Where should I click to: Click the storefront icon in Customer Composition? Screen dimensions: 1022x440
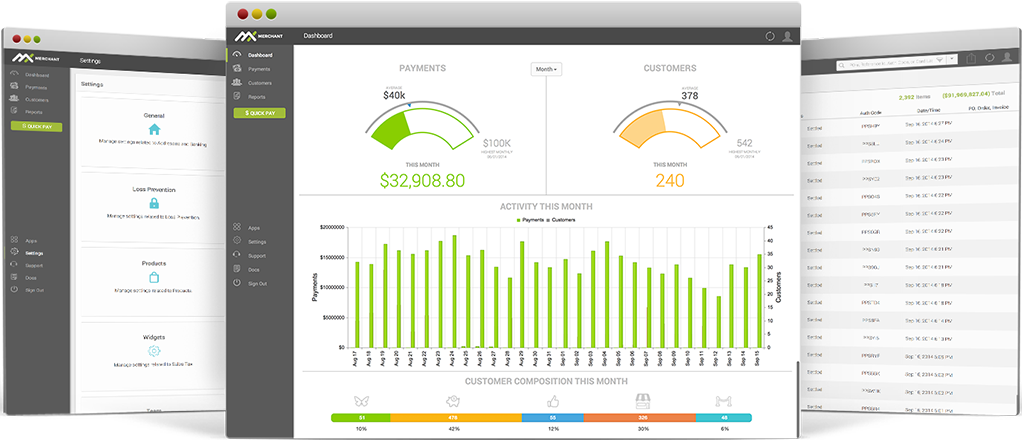[643, 400]
